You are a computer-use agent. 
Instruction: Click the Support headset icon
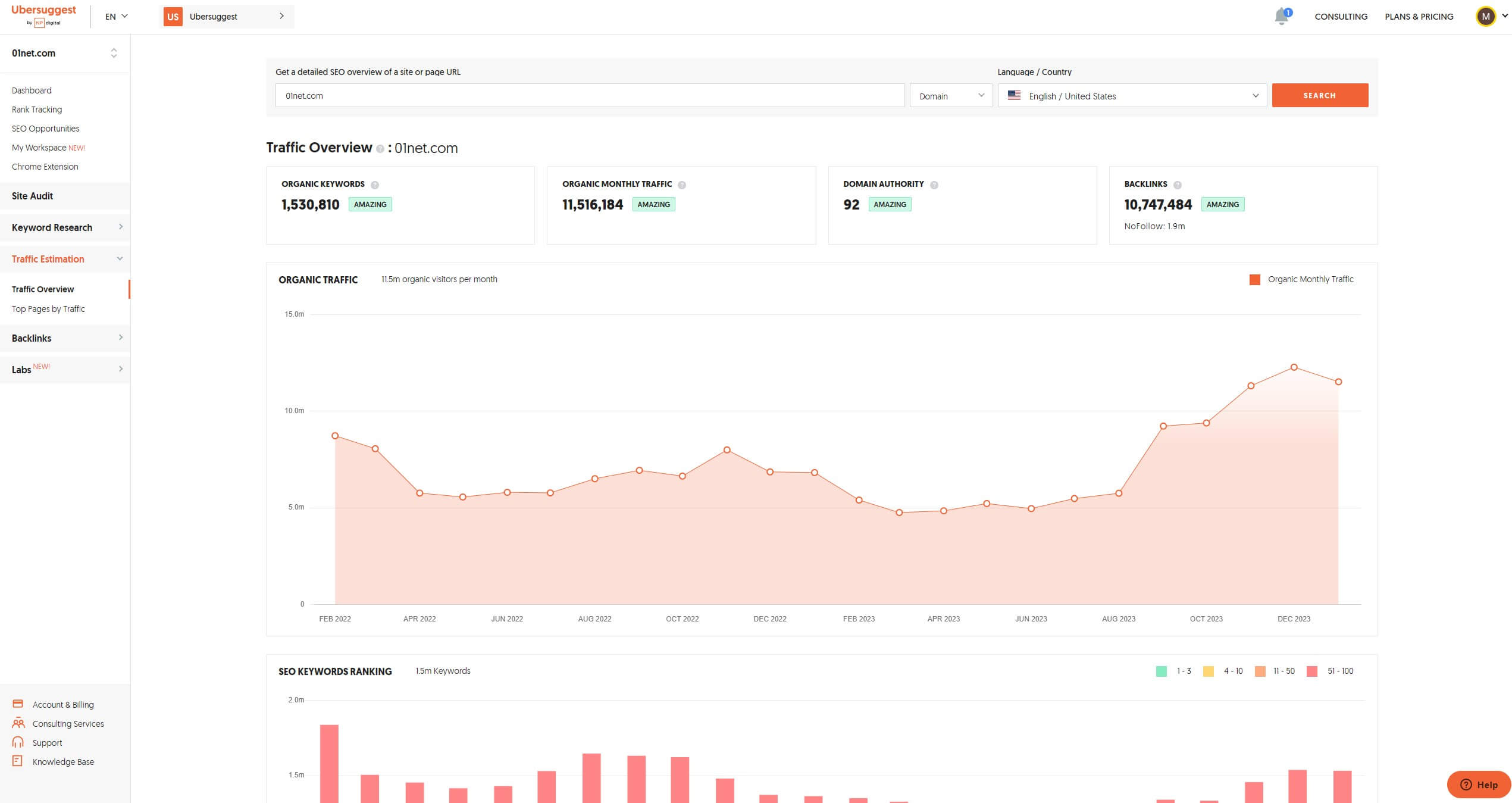[x=18, y=742]
